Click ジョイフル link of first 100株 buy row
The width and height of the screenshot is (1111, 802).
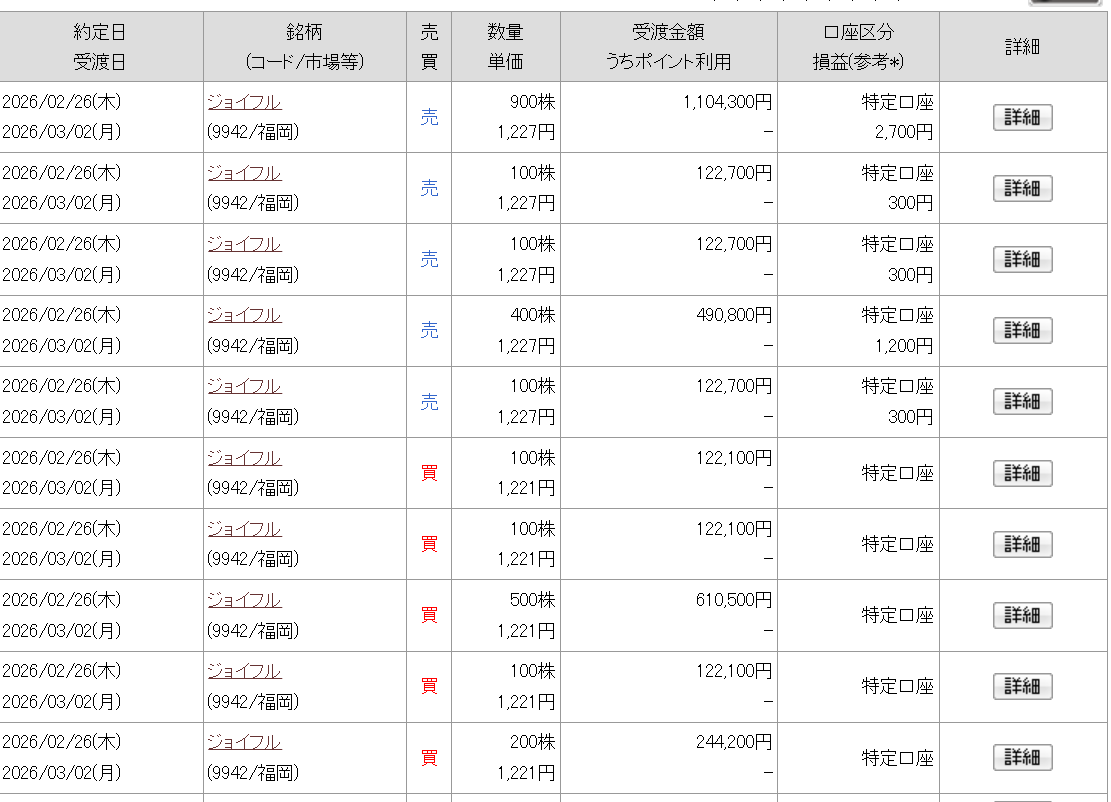[x=244, y=458]
